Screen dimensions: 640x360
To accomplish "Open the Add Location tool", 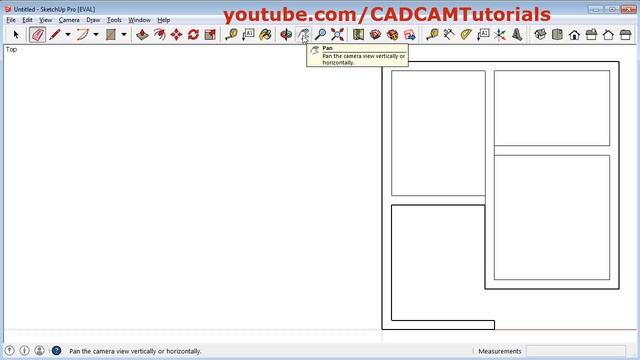I will click(358, 35).
